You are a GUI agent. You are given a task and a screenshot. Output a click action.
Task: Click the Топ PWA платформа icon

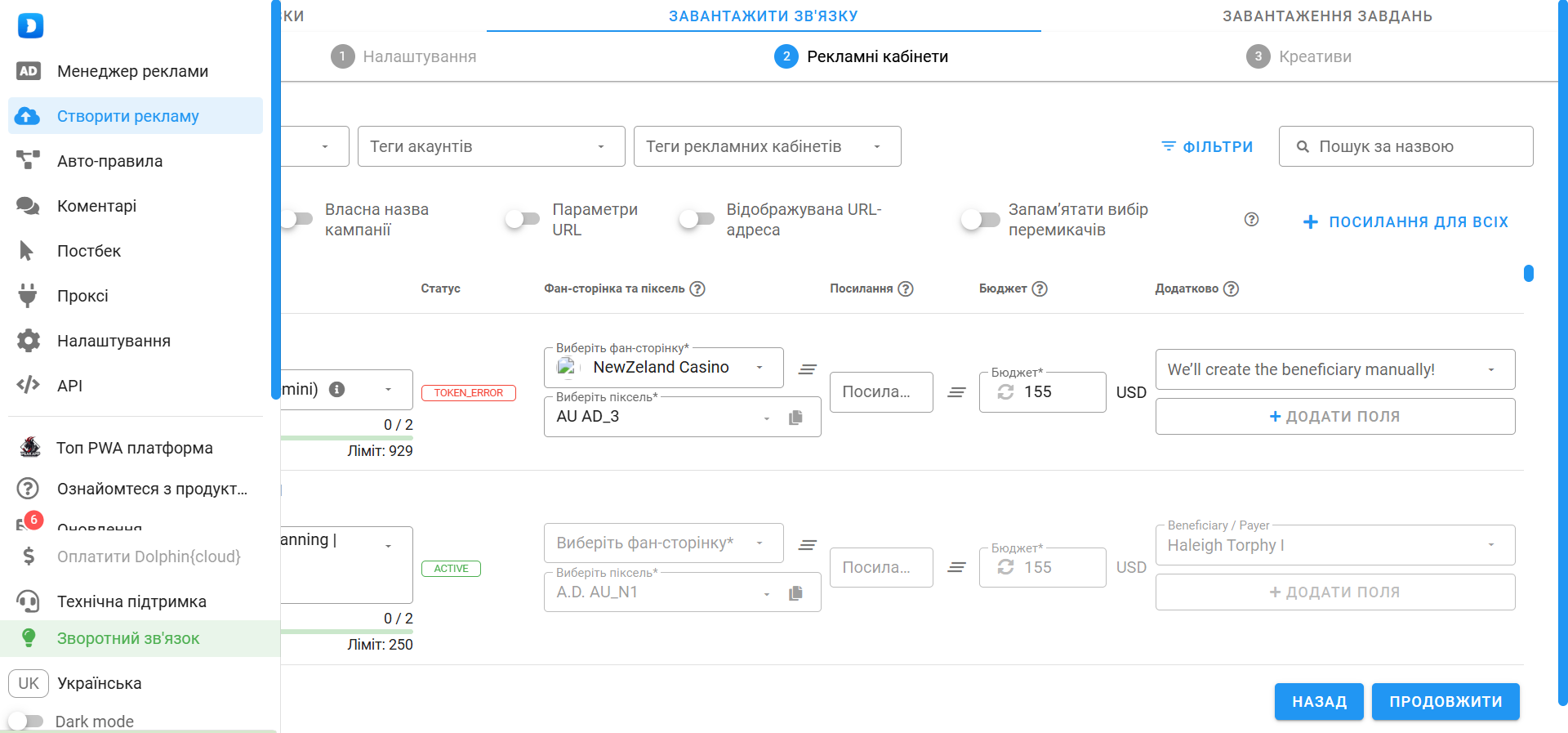[x=30, y=447]
